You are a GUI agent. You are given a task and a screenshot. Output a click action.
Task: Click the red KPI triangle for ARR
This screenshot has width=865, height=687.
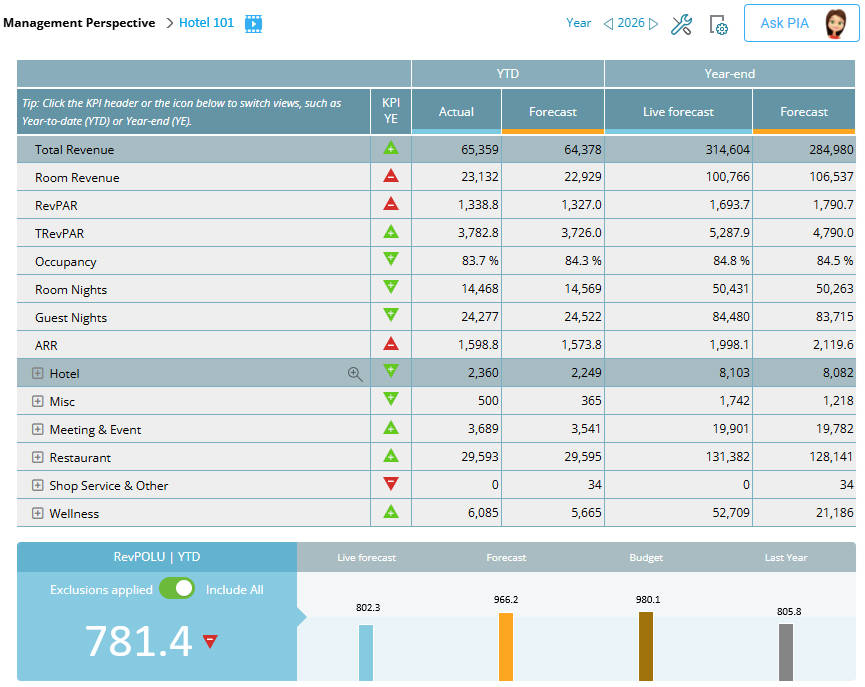coord(391,345)
